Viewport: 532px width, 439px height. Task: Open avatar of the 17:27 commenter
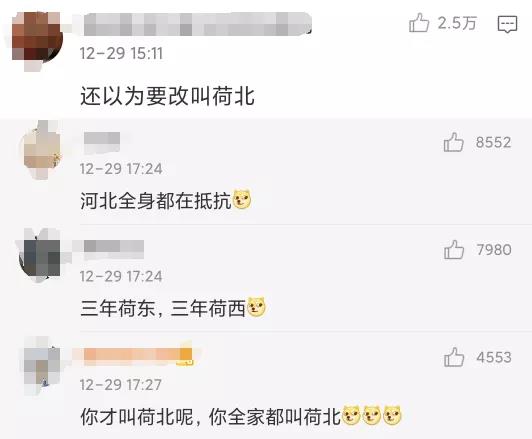pos(41,365)
